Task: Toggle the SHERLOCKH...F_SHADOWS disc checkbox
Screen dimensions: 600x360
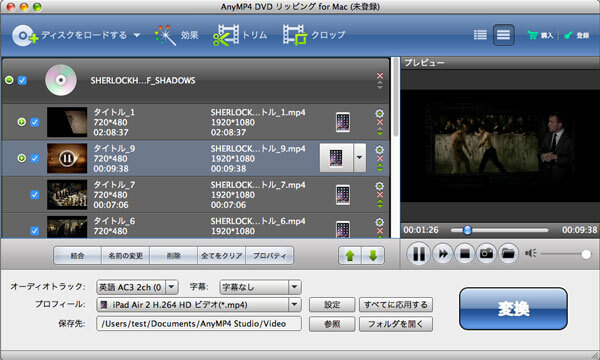Action: click(22, 80)
